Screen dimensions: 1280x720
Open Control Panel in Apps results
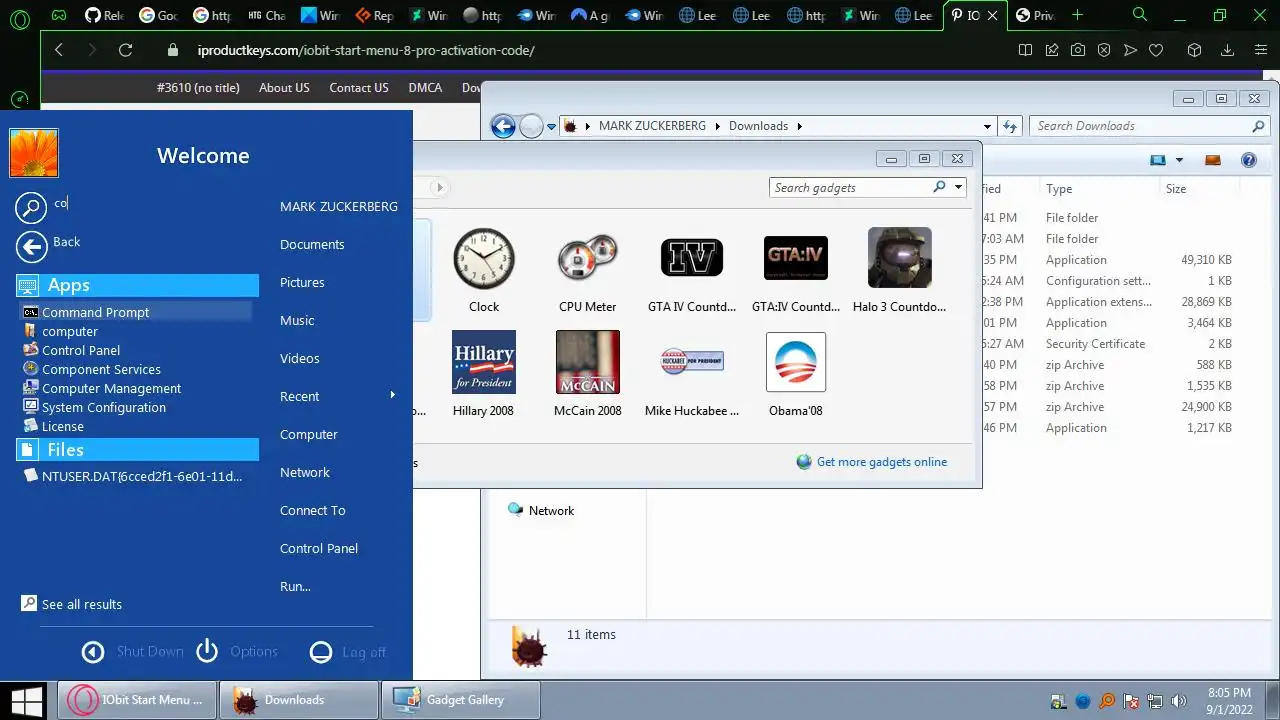tap(81, 350)
